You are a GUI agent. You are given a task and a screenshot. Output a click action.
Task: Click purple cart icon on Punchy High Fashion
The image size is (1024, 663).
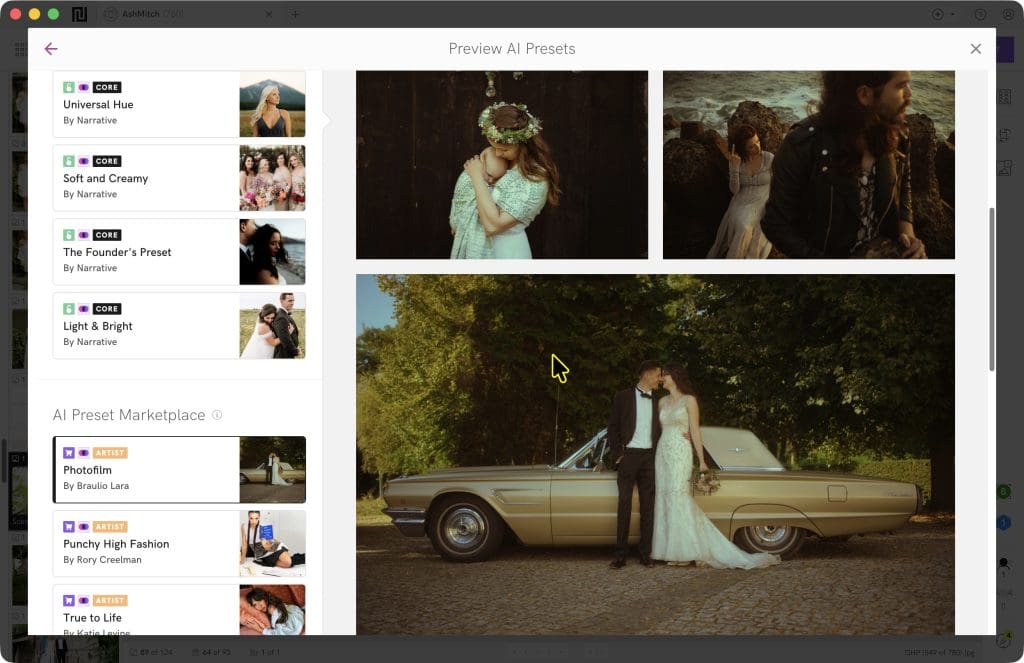pos(69,526)
